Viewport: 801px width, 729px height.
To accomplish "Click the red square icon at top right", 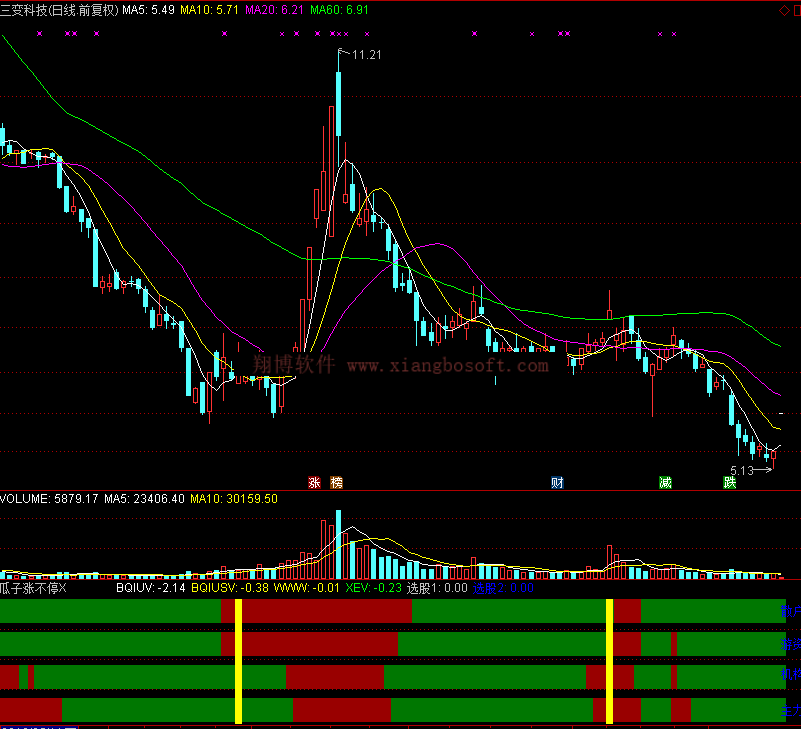I will pyautogui.click(x=795, y=9).
